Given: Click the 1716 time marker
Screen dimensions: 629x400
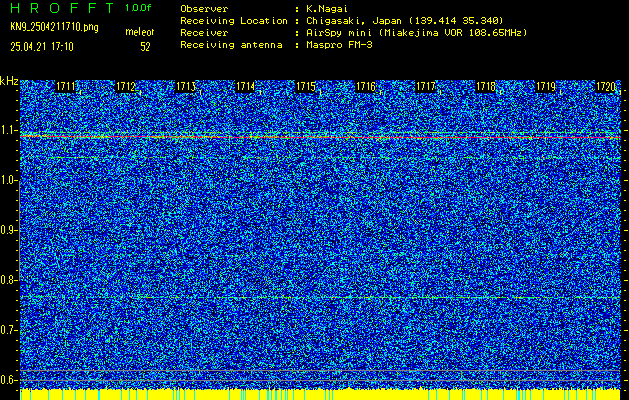Looking at the screenshot, I should tap(365, 86).
